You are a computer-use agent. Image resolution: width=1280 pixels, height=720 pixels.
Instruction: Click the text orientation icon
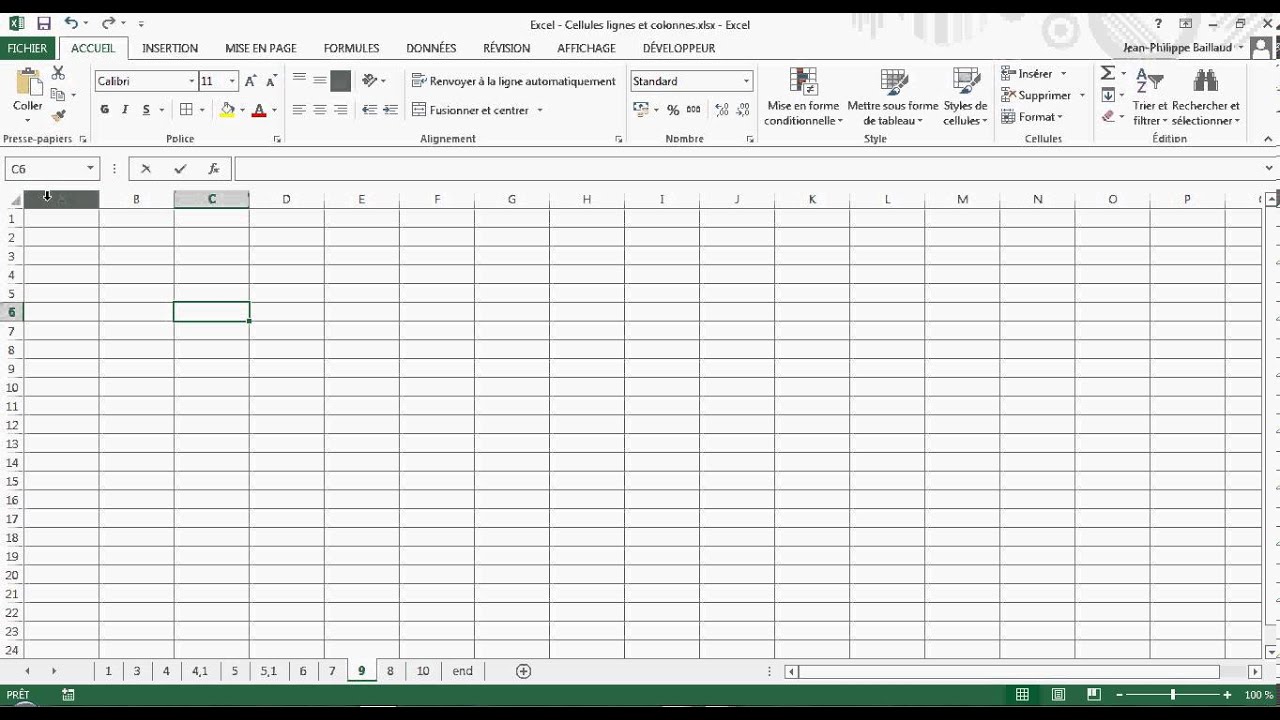pyautogui.click(x=370, y=81)
